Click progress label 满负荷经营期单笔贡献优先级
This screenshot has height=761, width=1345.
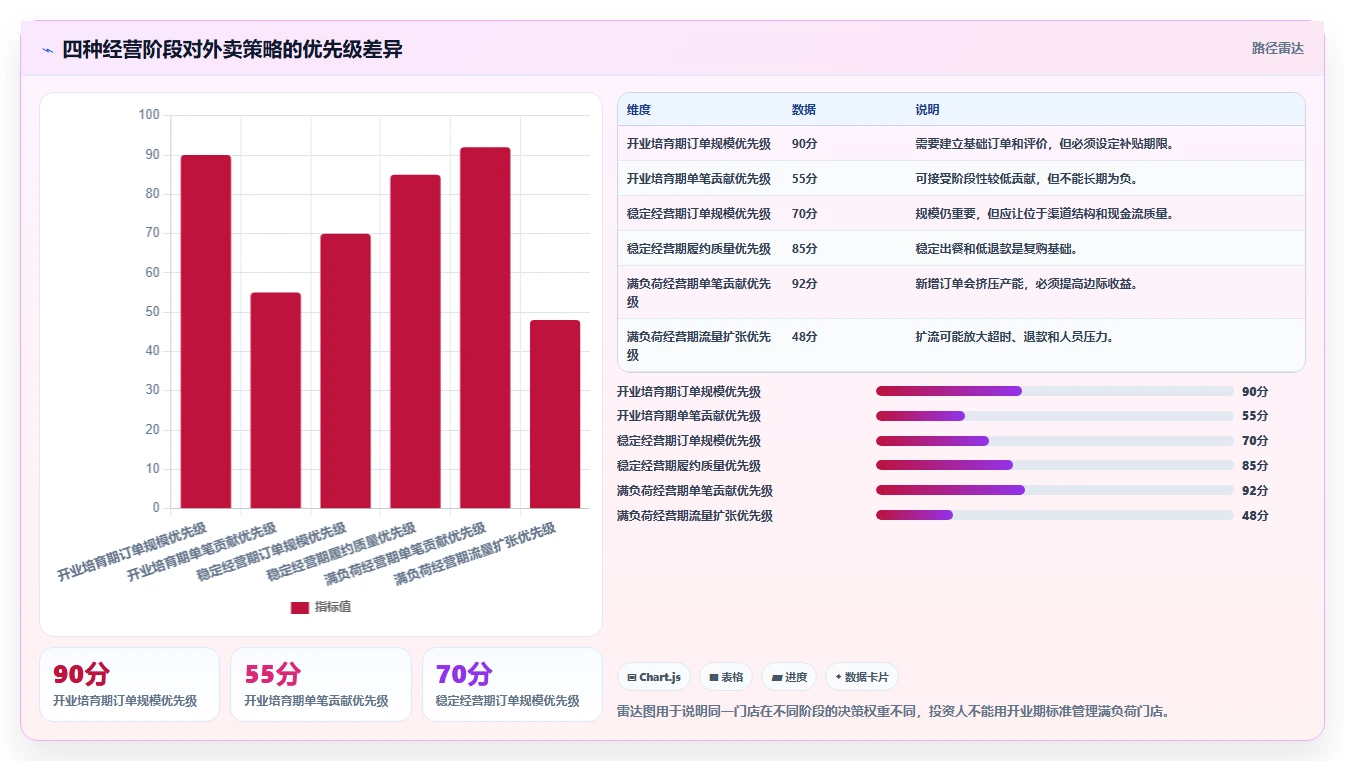pyautogui.click(x=695, y=491)
